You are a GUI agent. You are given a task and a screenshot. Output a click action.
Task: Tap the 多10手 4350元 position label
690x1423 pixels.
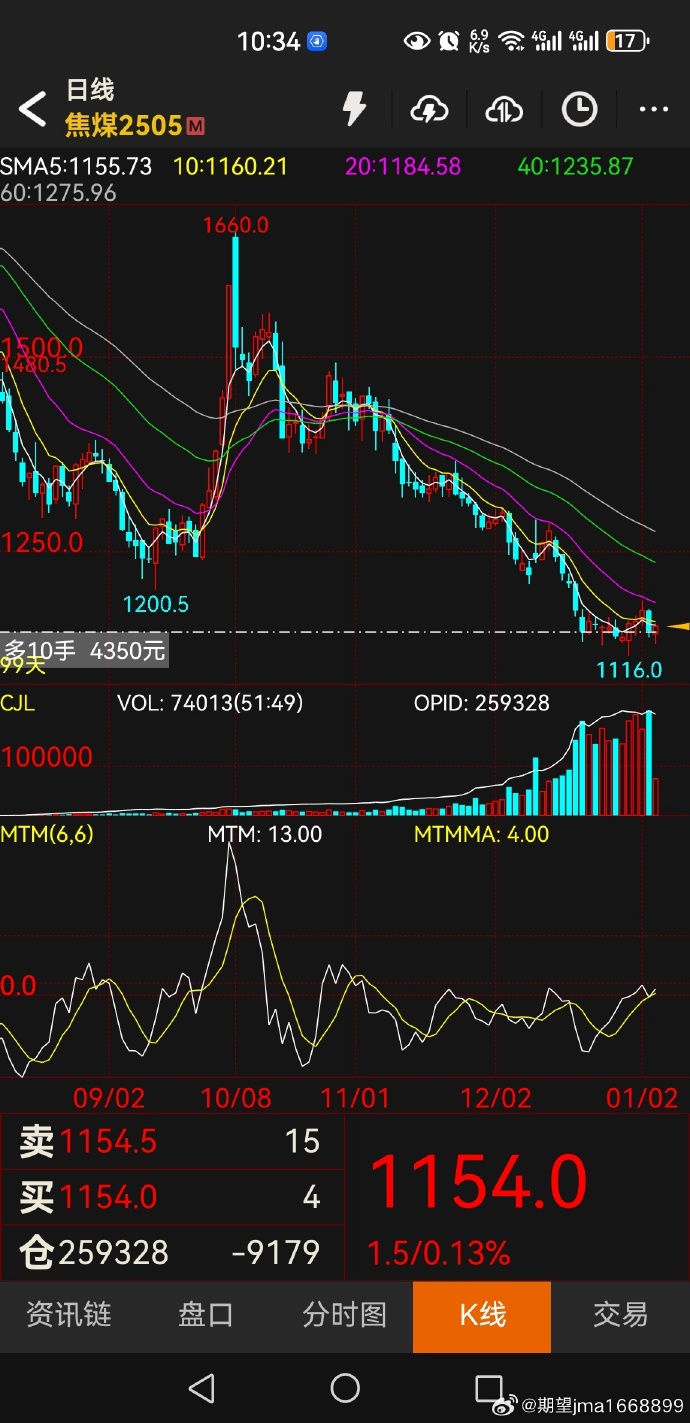pyautogui.click(x=85, y=651)
